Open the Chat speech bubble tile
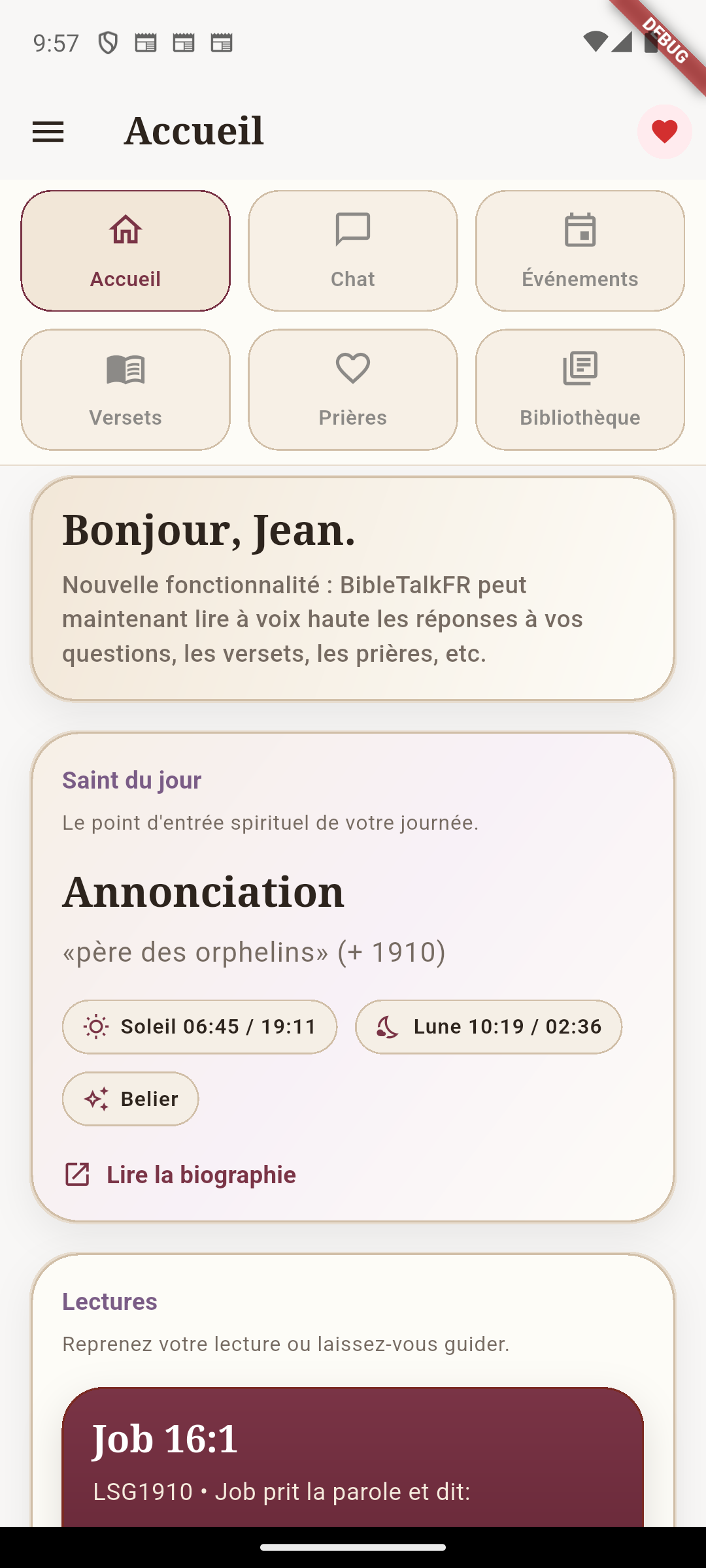Viewport: 706px width, 1568px height. pos(353,251)
